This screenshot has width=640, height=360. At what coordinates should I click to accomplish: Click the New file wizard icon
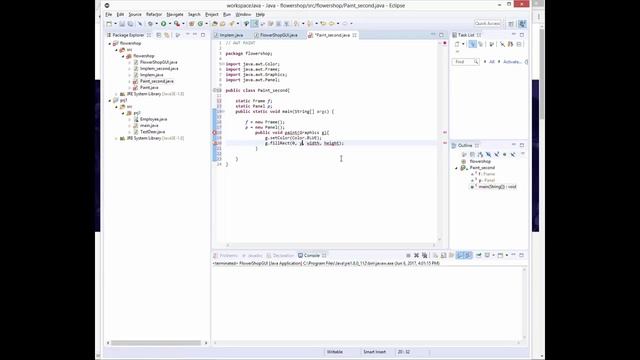coord(109,24)
